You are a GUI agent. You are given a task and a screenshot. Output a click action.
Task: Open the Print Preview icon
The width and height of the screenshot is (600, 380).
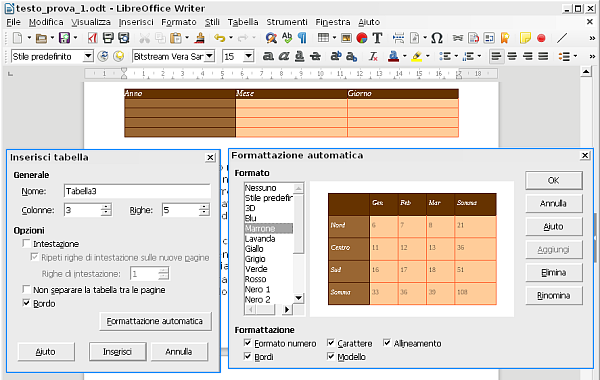(x=124, y=38)
